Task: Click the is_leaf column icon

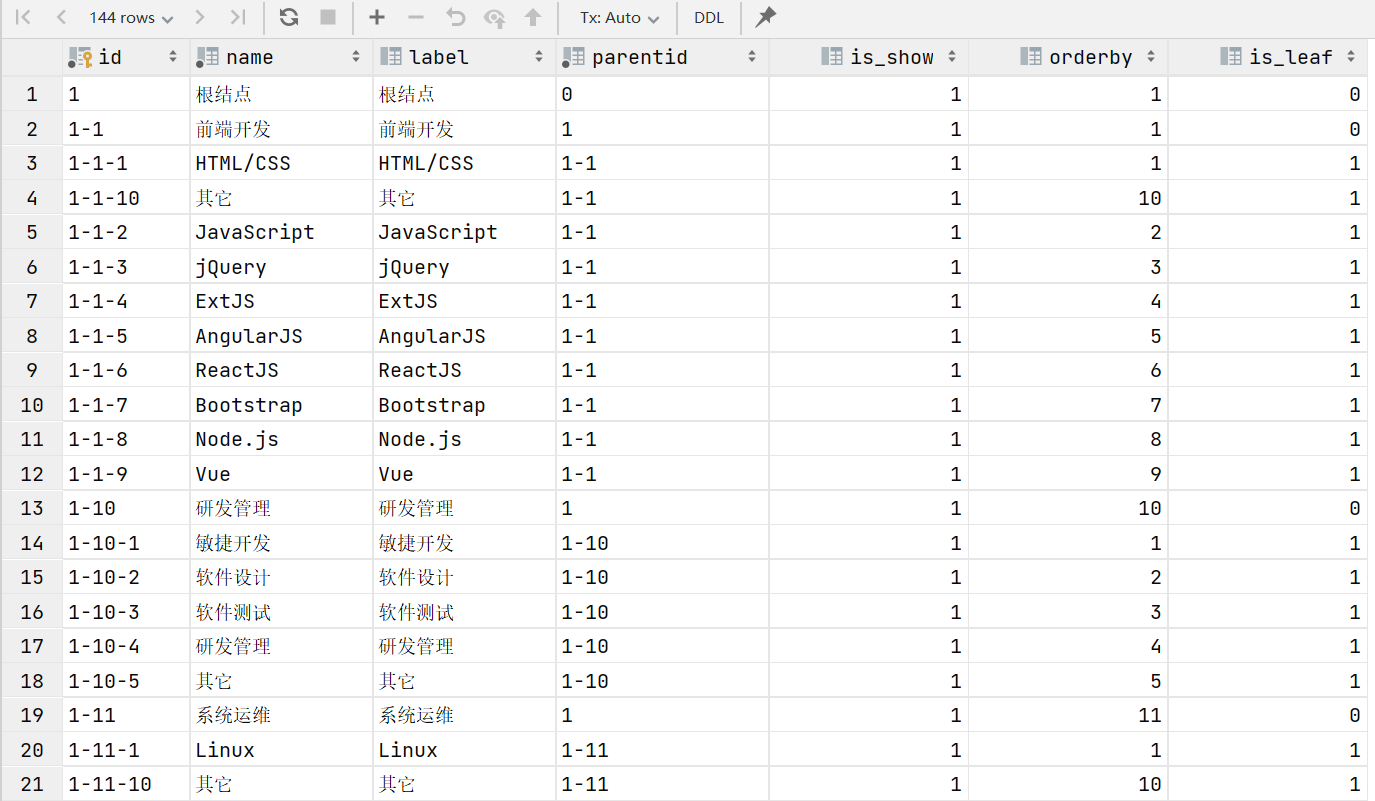Action: tap(1231, 57)
